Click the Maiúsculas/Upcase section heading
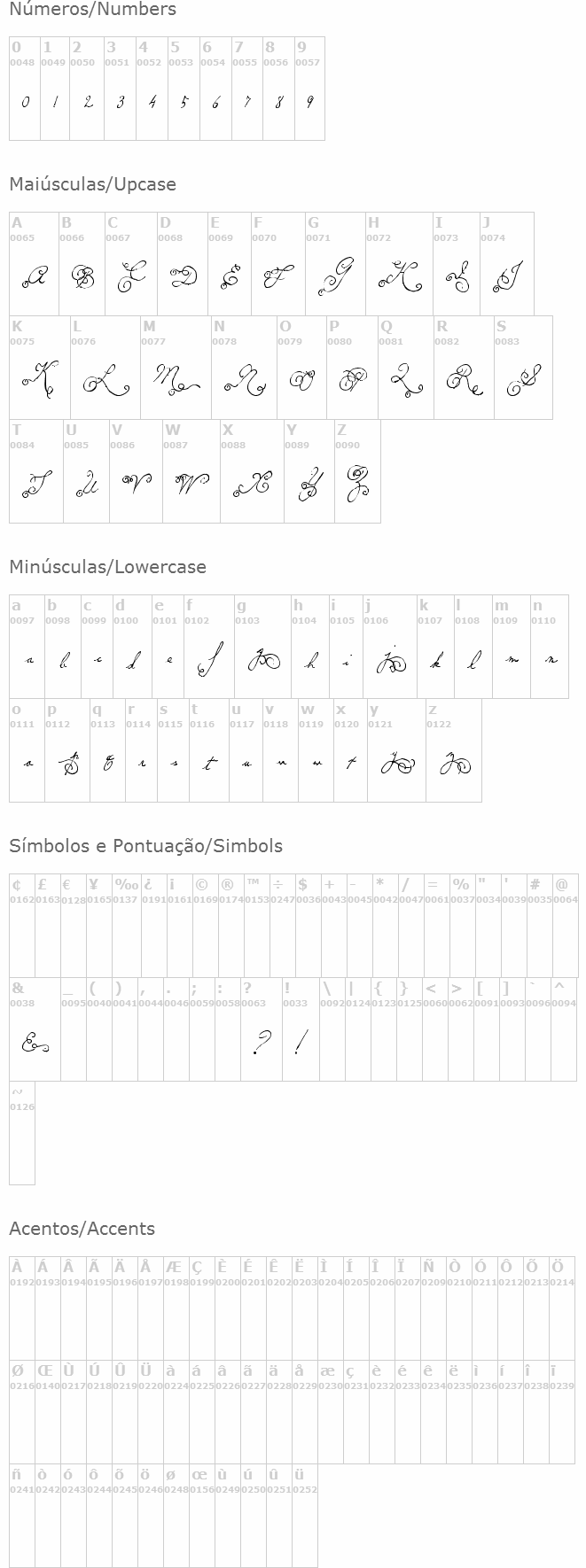The height and width of the screenshot is (1568, 586). point(92,184)
